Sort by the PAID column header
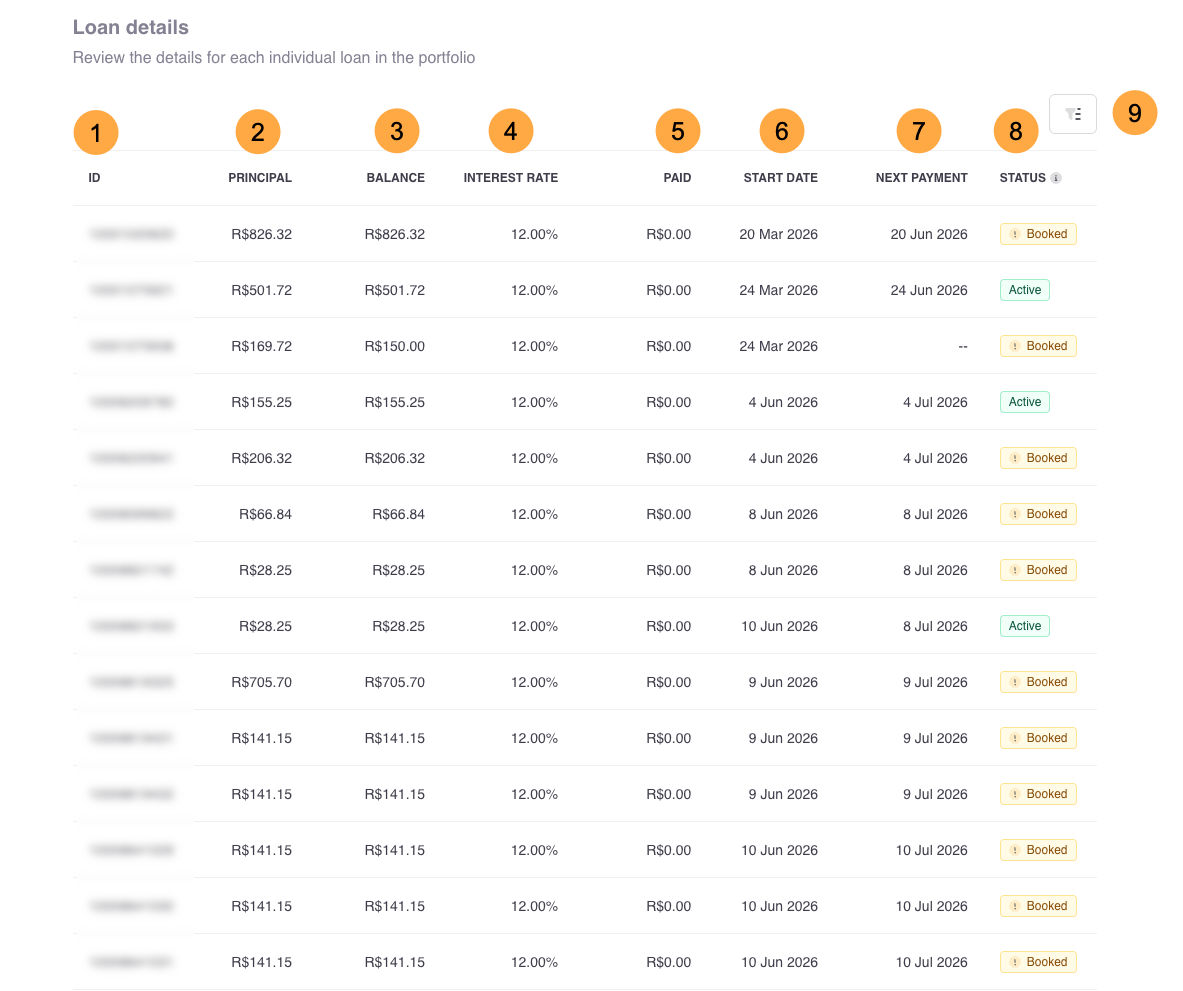 pyautogui.click(x=677, y=178)
